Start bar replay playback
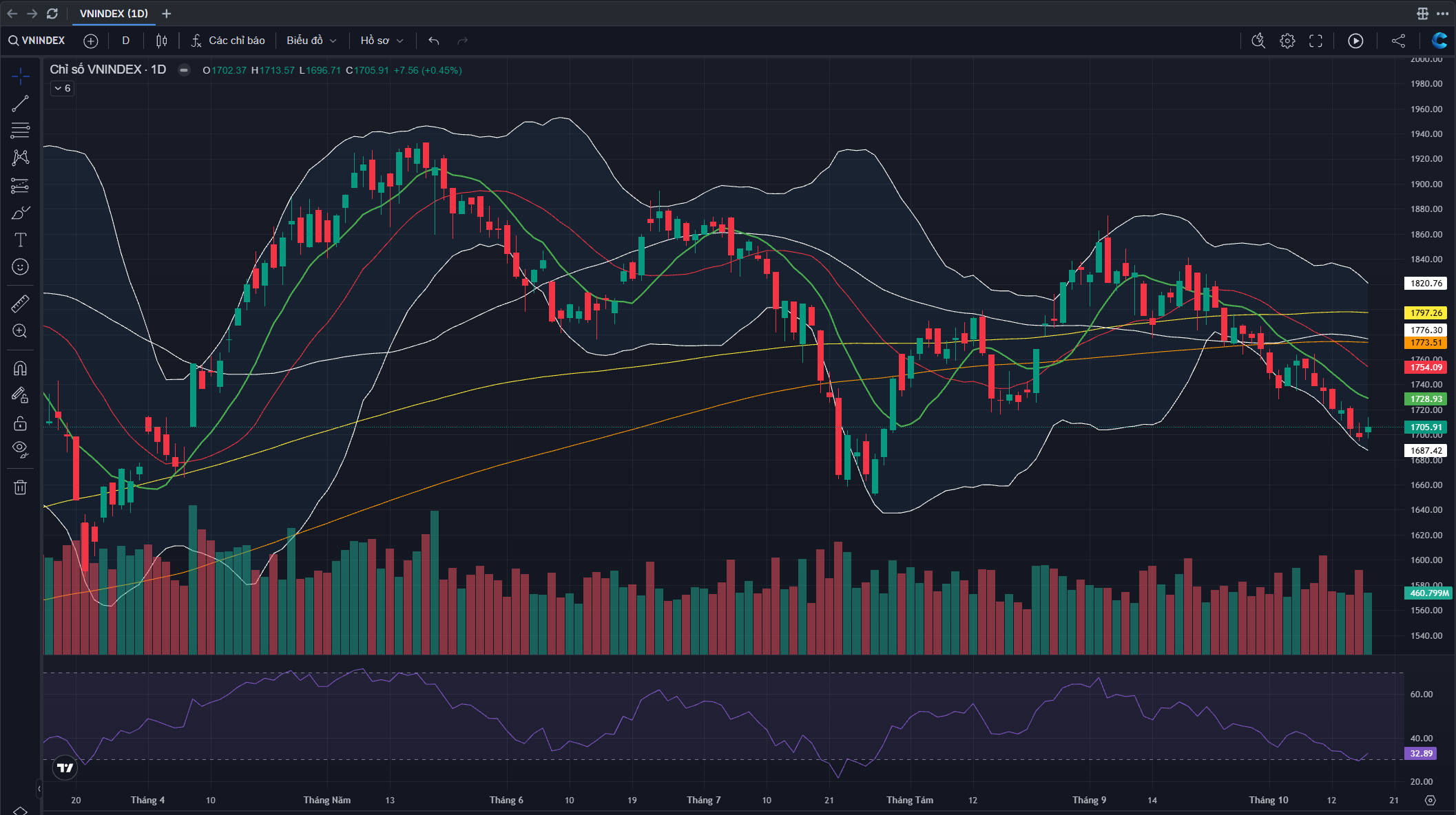1456x815 pixels. coord(1355,41)
